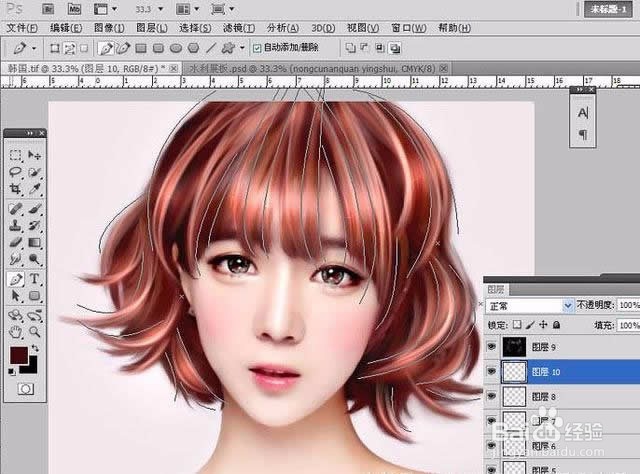The height and width of the screenshot is (474, 640).
Task: Open the zoom level 33.3 dropdown
Action: (x=160, y=9)
